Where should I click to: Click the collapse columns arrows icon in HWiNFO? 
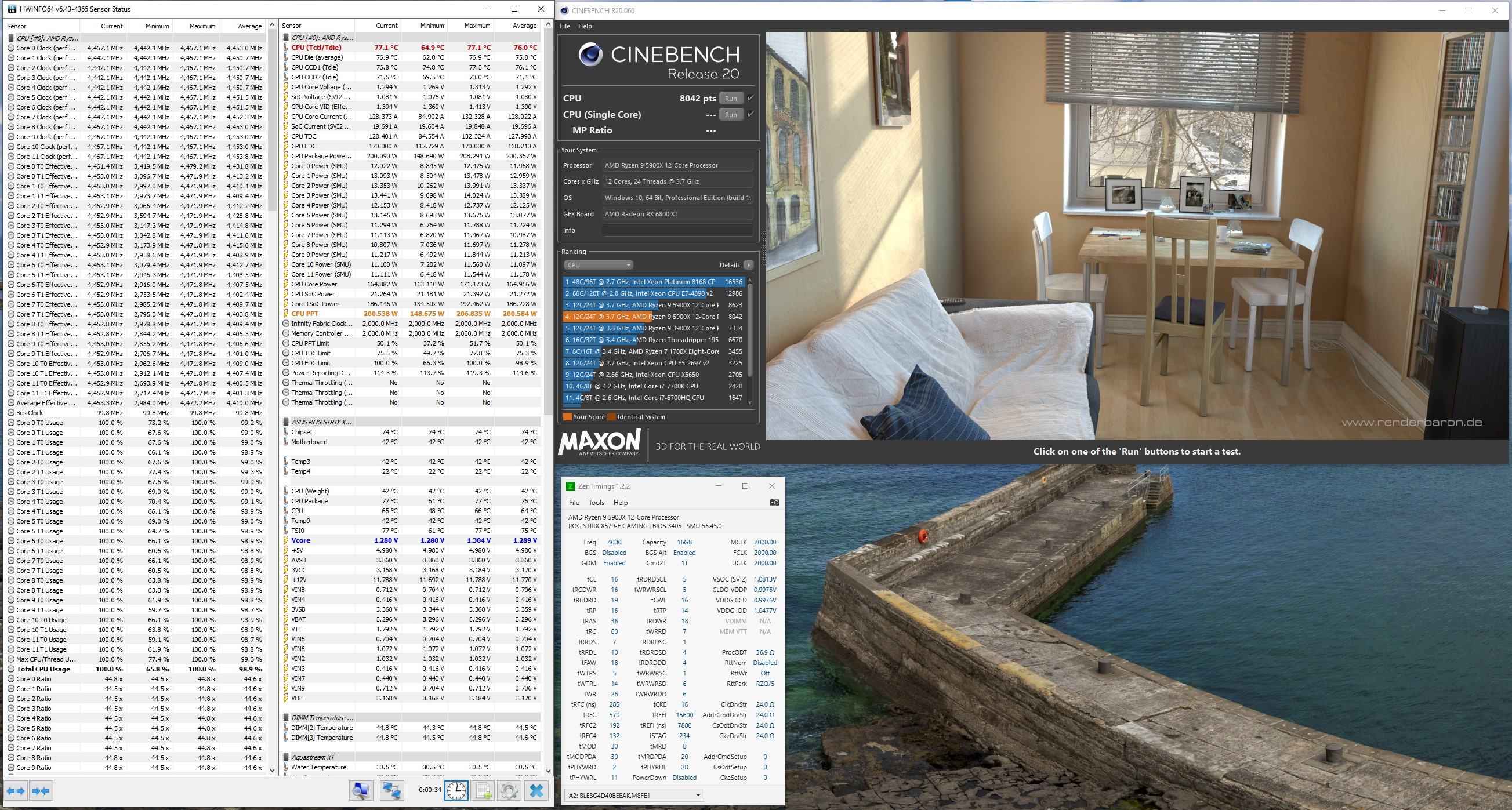[x=41, y=791]
